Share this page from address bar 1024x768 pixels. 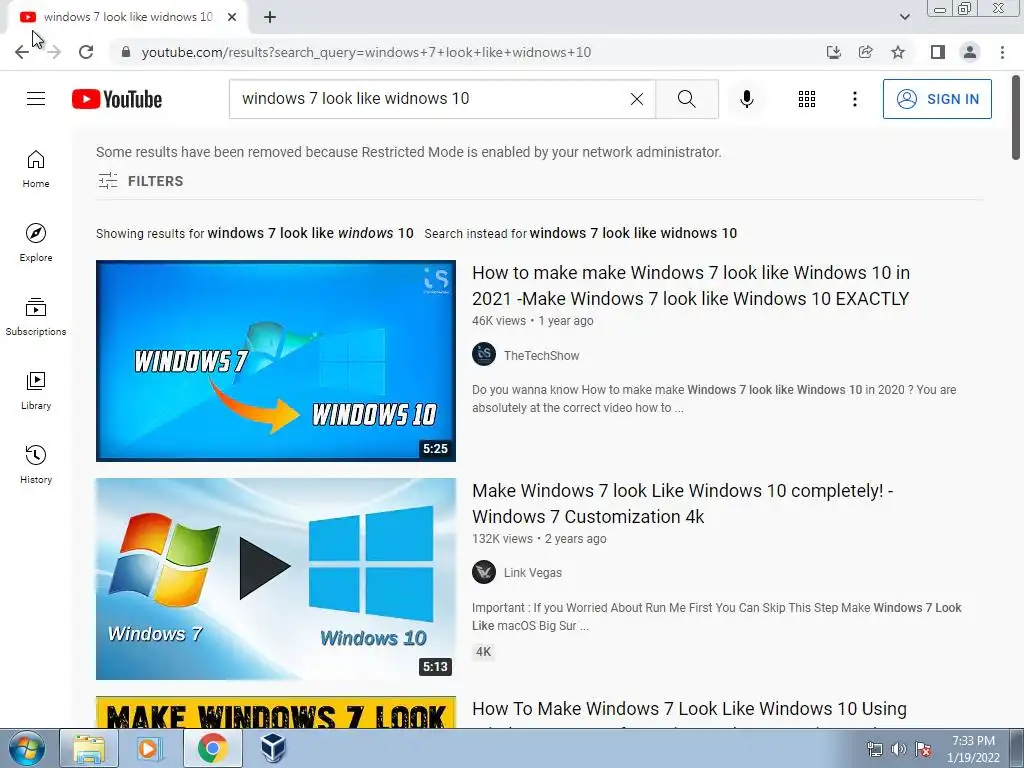[x=866, y=52]
